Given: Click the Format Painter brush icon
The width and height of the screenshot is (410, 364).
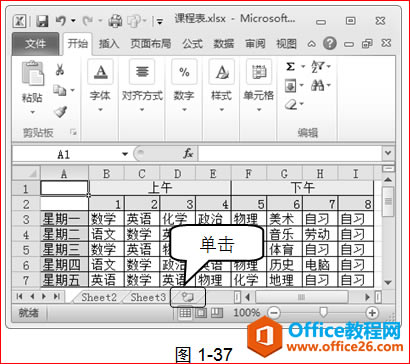Looking at the screenshot, I should 60,112.
